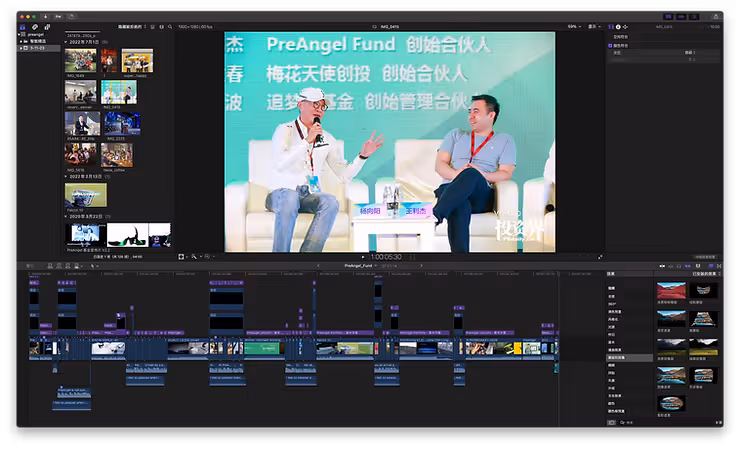Image resolution: width=740 pixels, height=449 pixels.
Task: Insert selected clip into the timeline
Action: pyautogui.click(x=59, y=266)
